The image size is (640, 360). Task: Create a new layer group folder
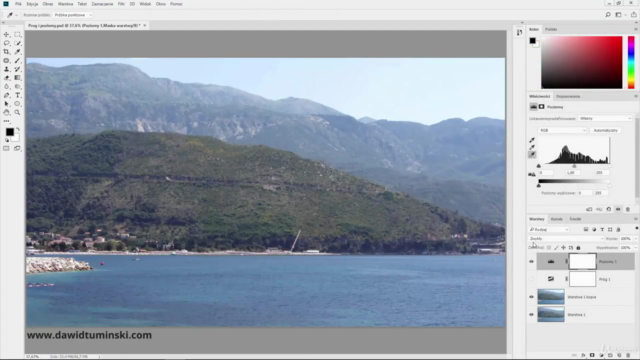pos(610,356)
